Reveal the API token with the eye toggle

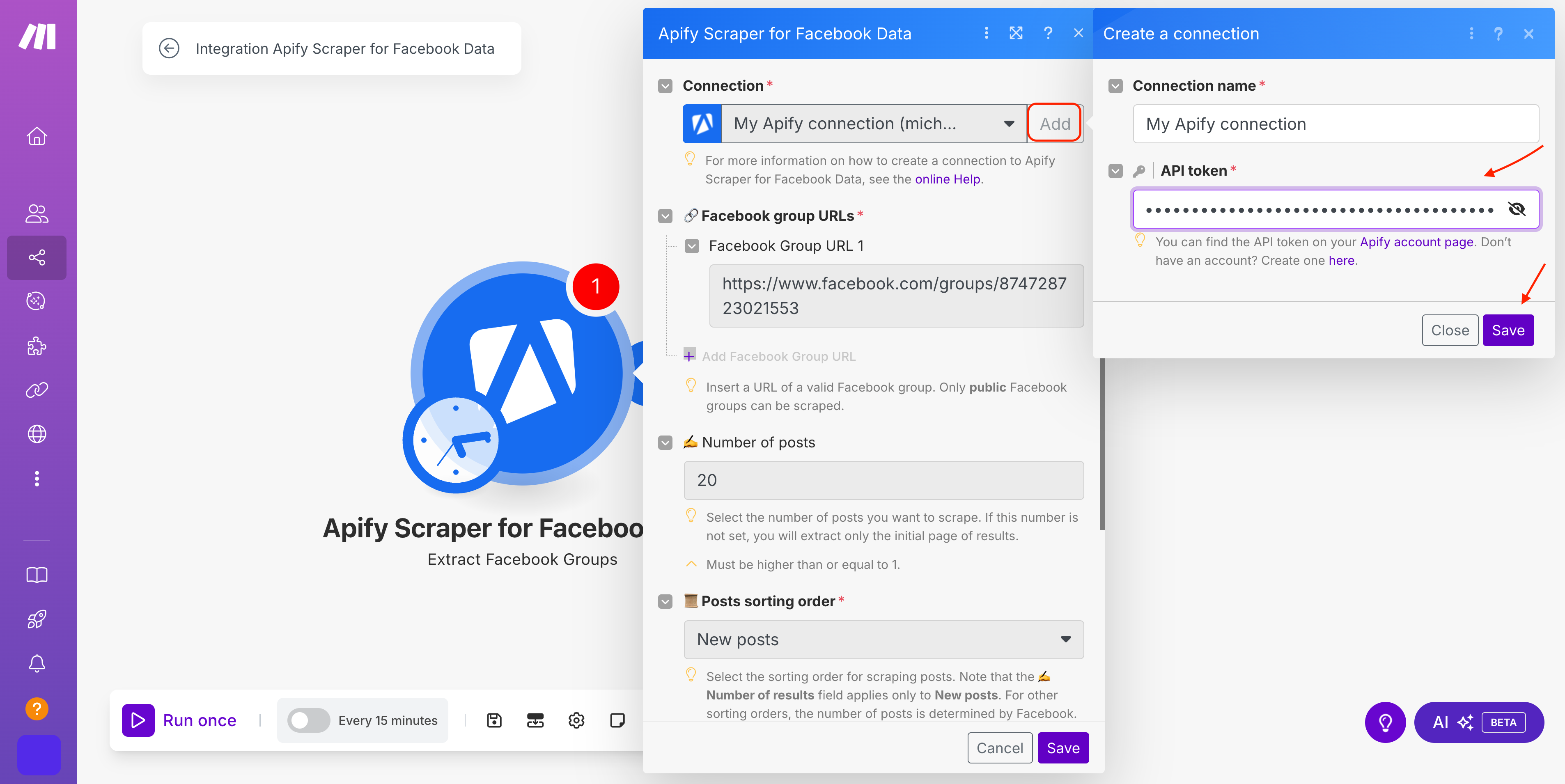tap(1517, 209)
